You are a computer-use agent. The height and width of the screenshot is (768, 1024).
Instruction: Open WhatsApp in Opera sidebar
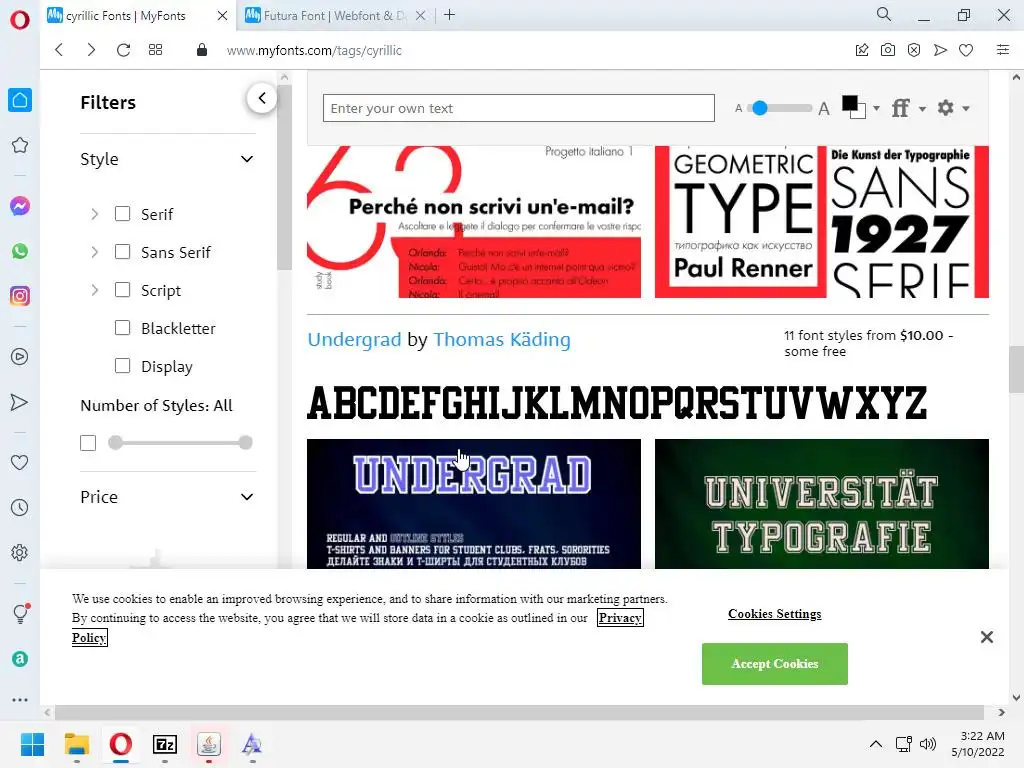point(20,251)
